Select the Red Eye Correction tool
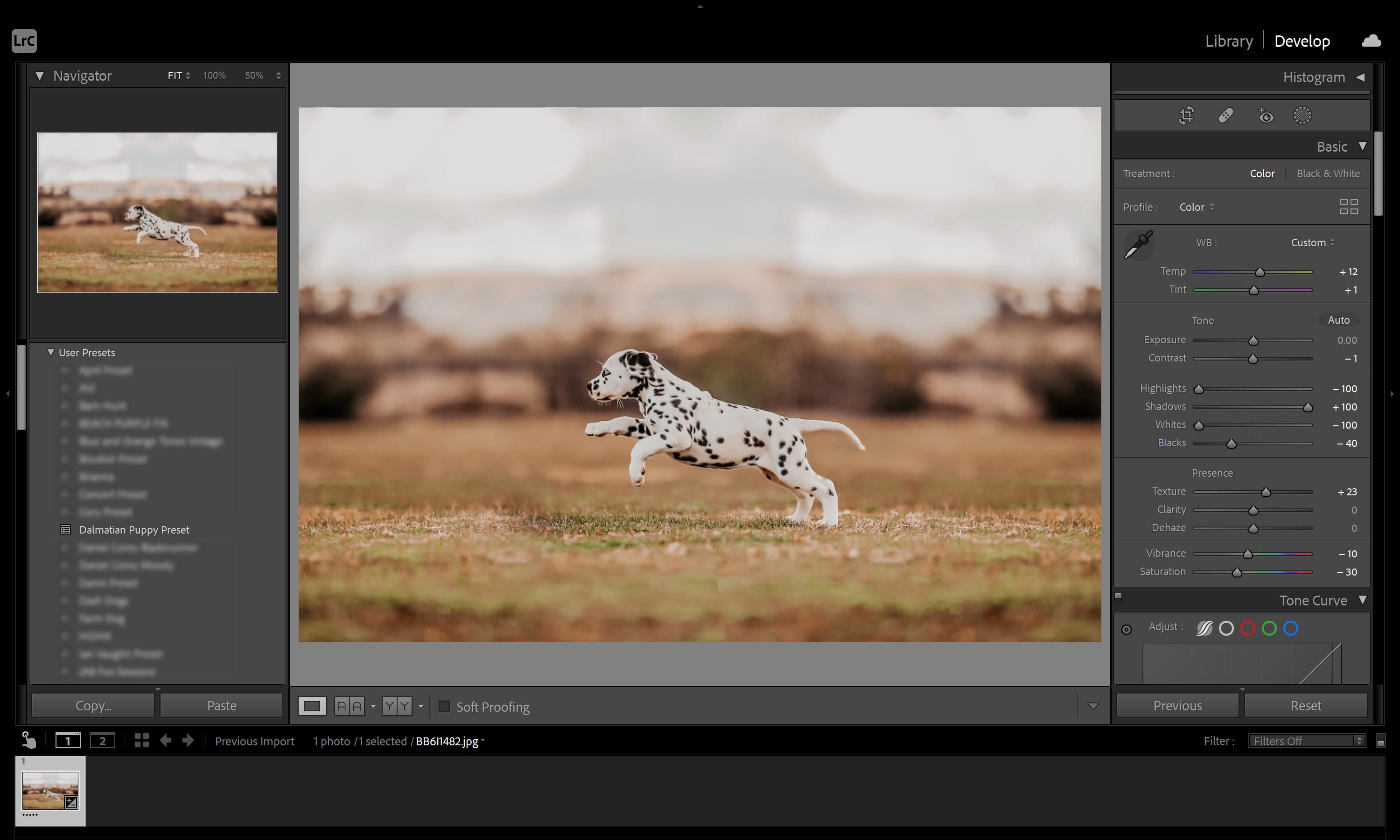1400x840 pixels. pos(1265,116)
